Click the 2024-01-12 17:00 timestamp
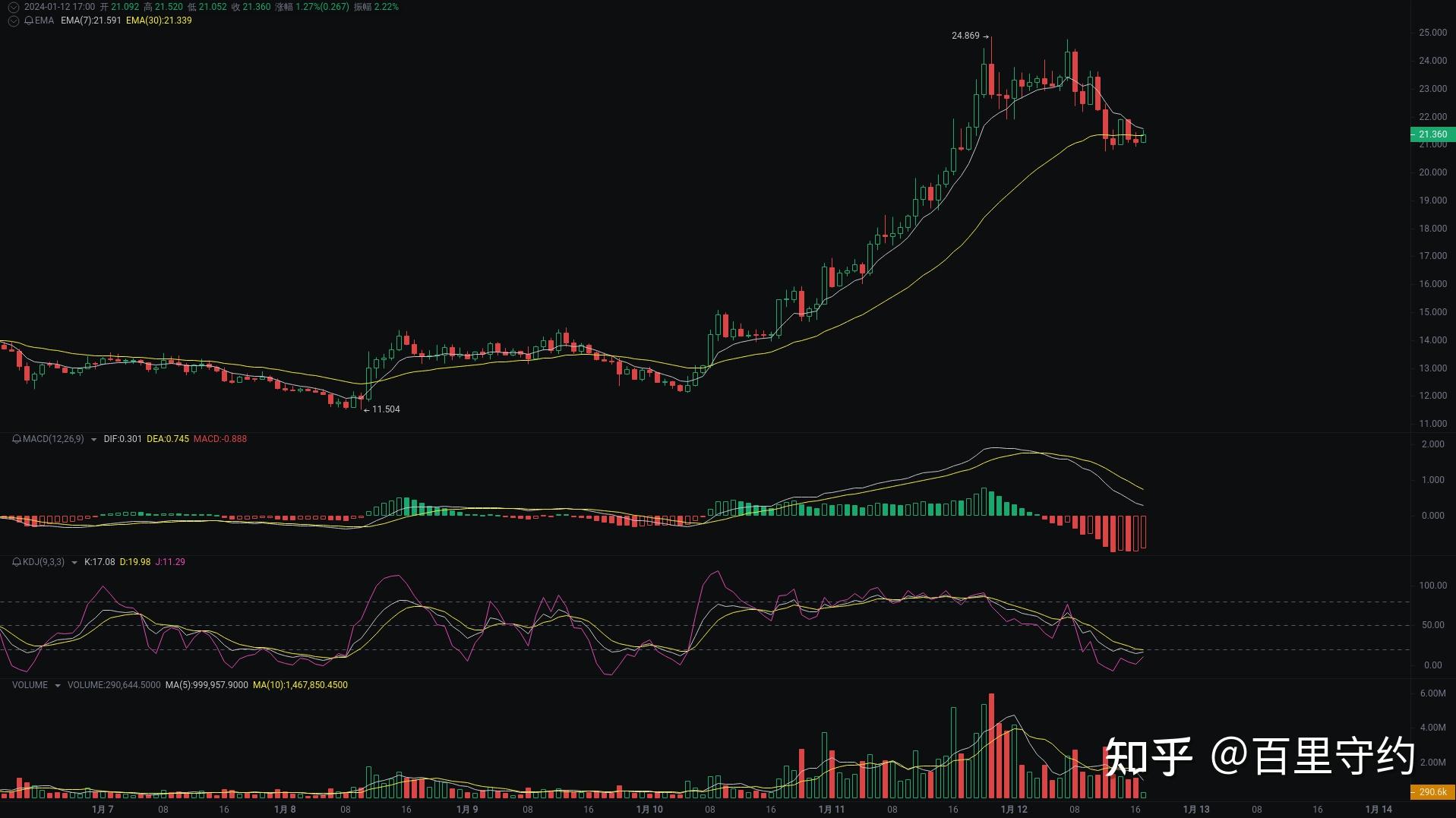Viewport: 1456px width, 818px height. 60,7
